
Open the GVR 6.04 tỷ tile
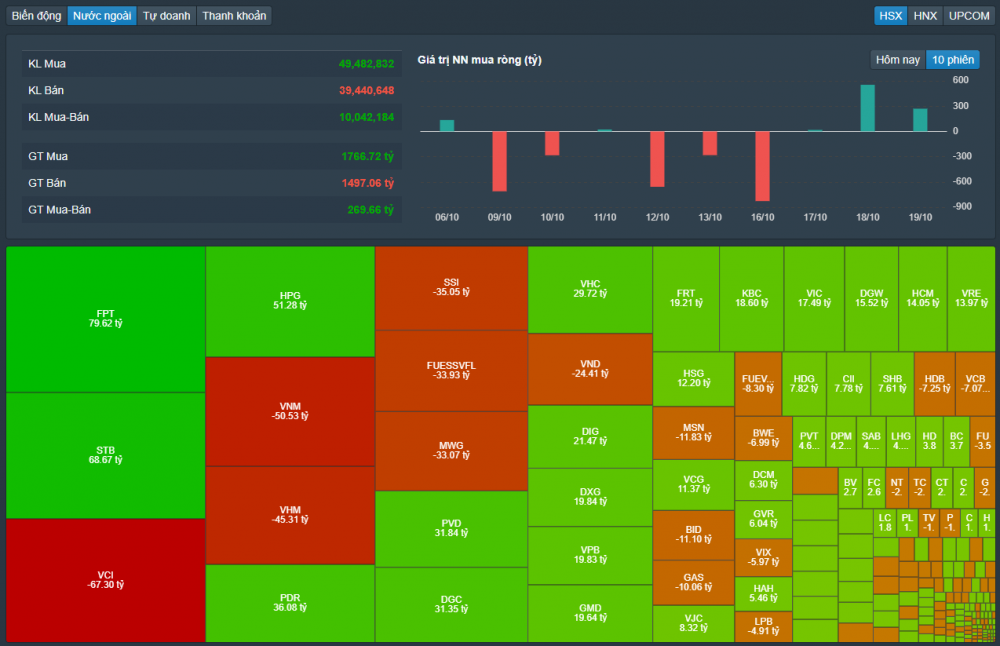tap(763, 519)
